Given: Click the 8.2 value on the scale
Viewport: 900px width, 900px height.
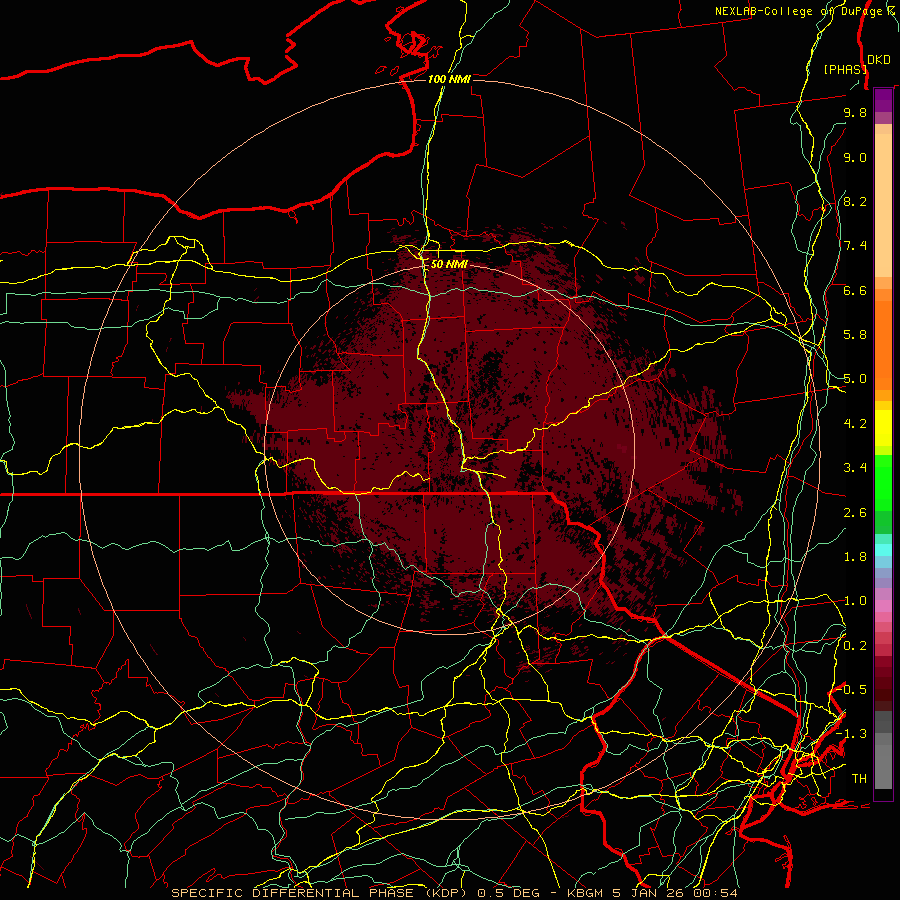Looking at the screenshot, I should (x=855, y=201).
